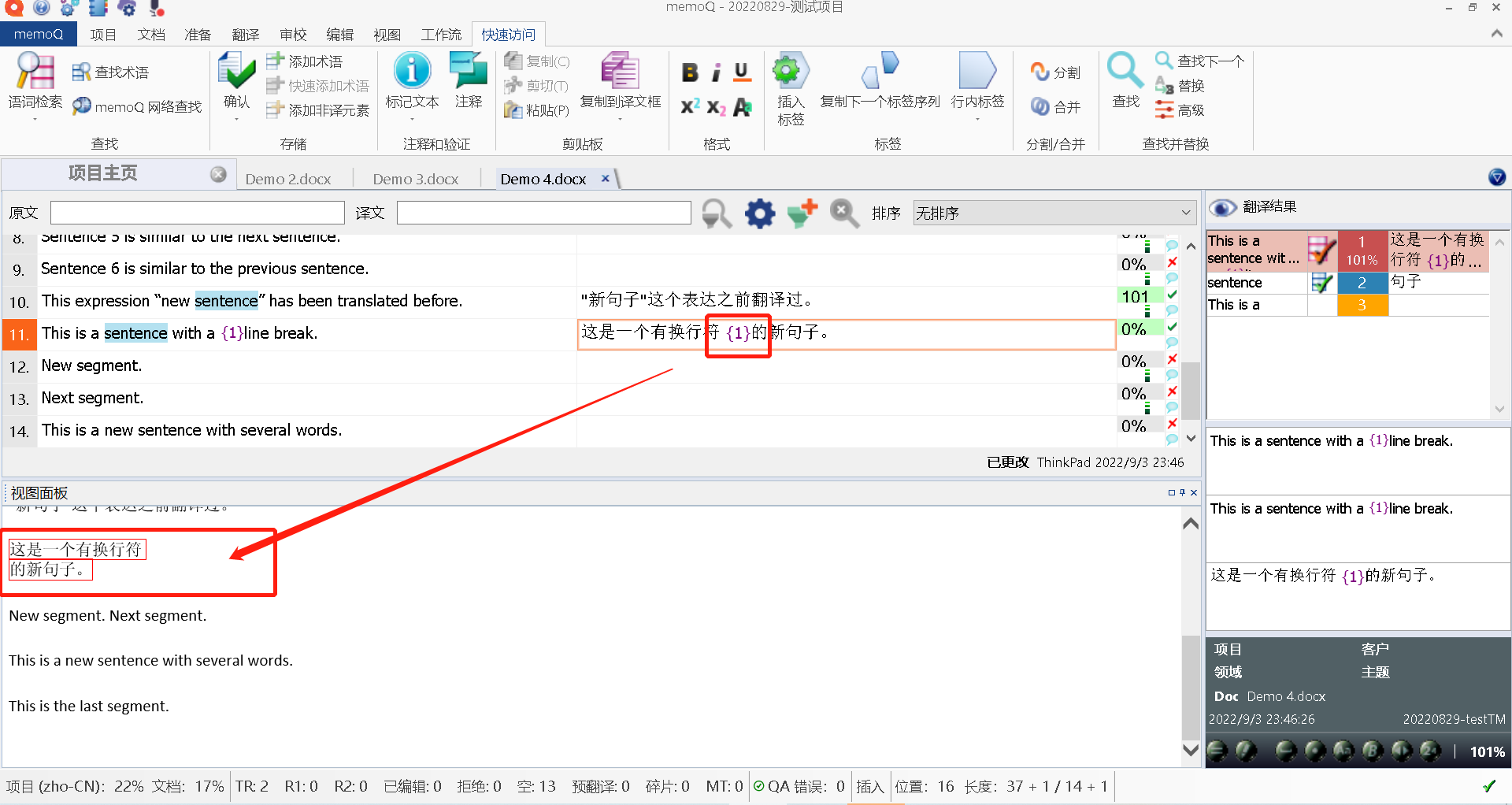Image resolution: width=1512 pixels, height=805 pixels.
Task: Close the Demo 4.docx tab
Action: pos(606,179)
